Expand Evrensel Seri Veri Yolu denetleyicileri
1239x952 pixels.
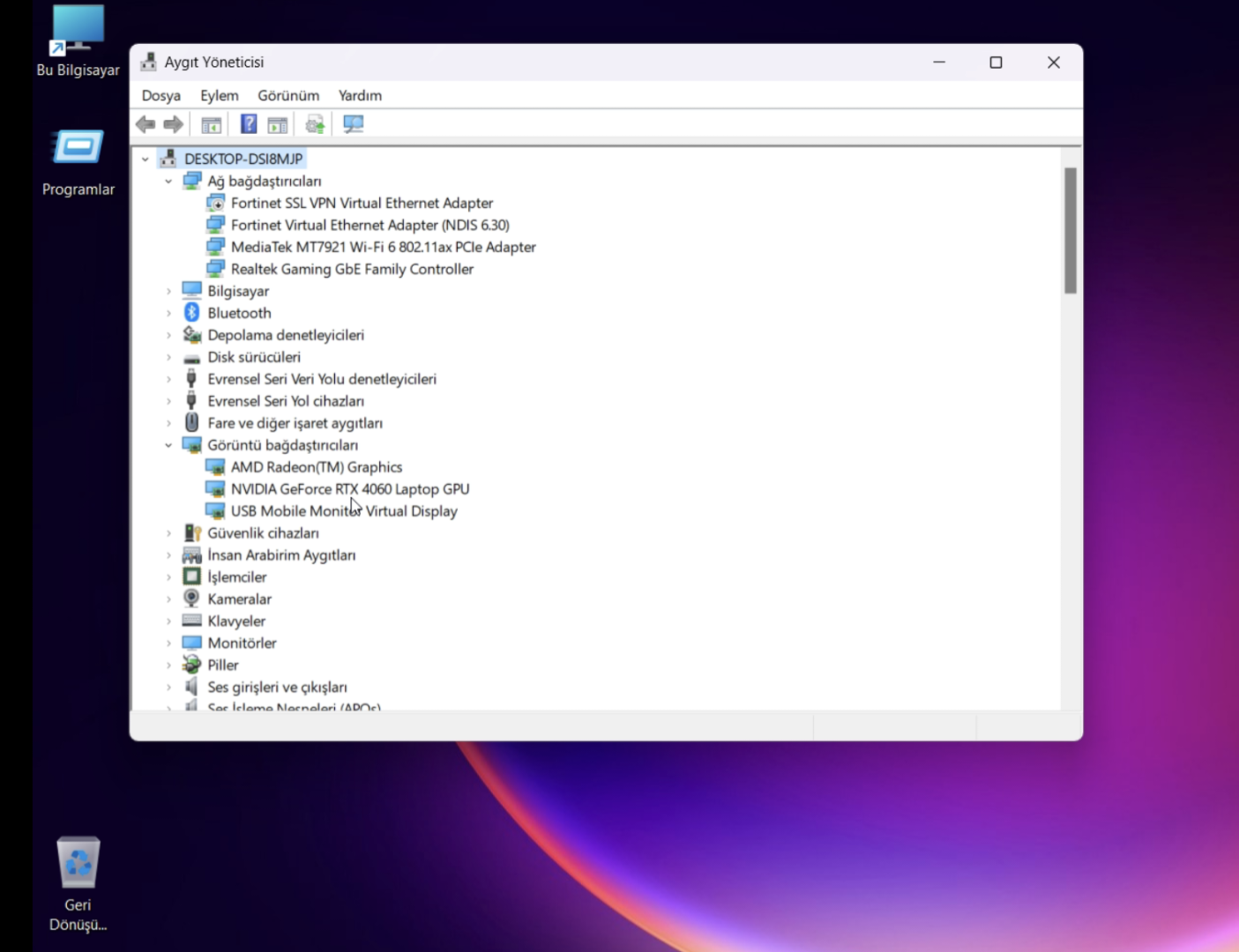[x=168, y=379]
